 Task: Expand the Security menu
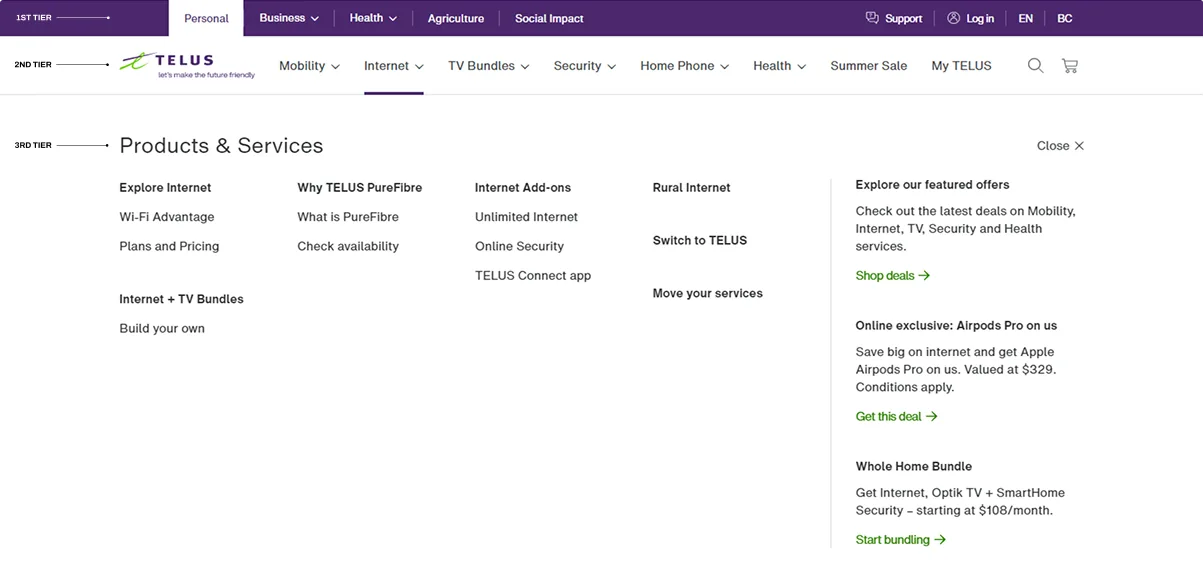tap(585, 66)
